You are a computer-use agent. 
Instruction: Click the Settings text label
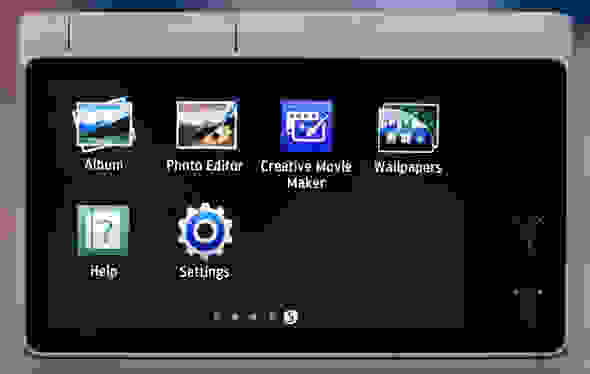(204, 271)
